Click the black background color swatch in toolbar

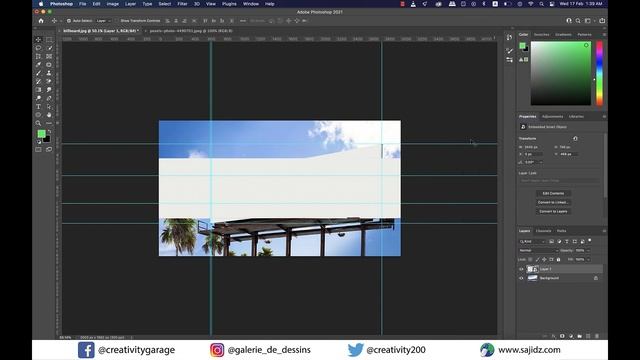point(48,140)
